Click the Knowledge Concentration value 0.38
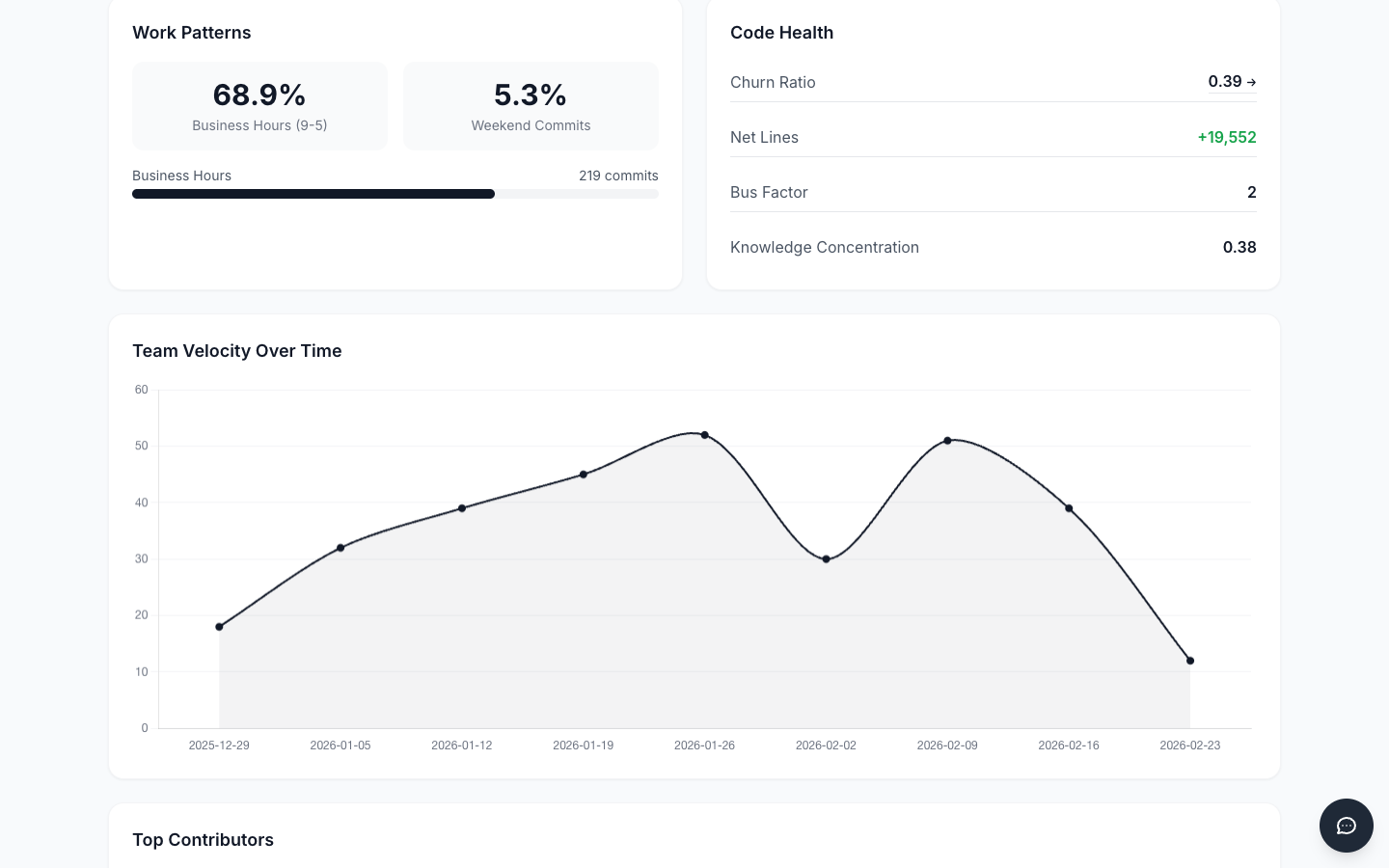 (x=1239, y=247)
